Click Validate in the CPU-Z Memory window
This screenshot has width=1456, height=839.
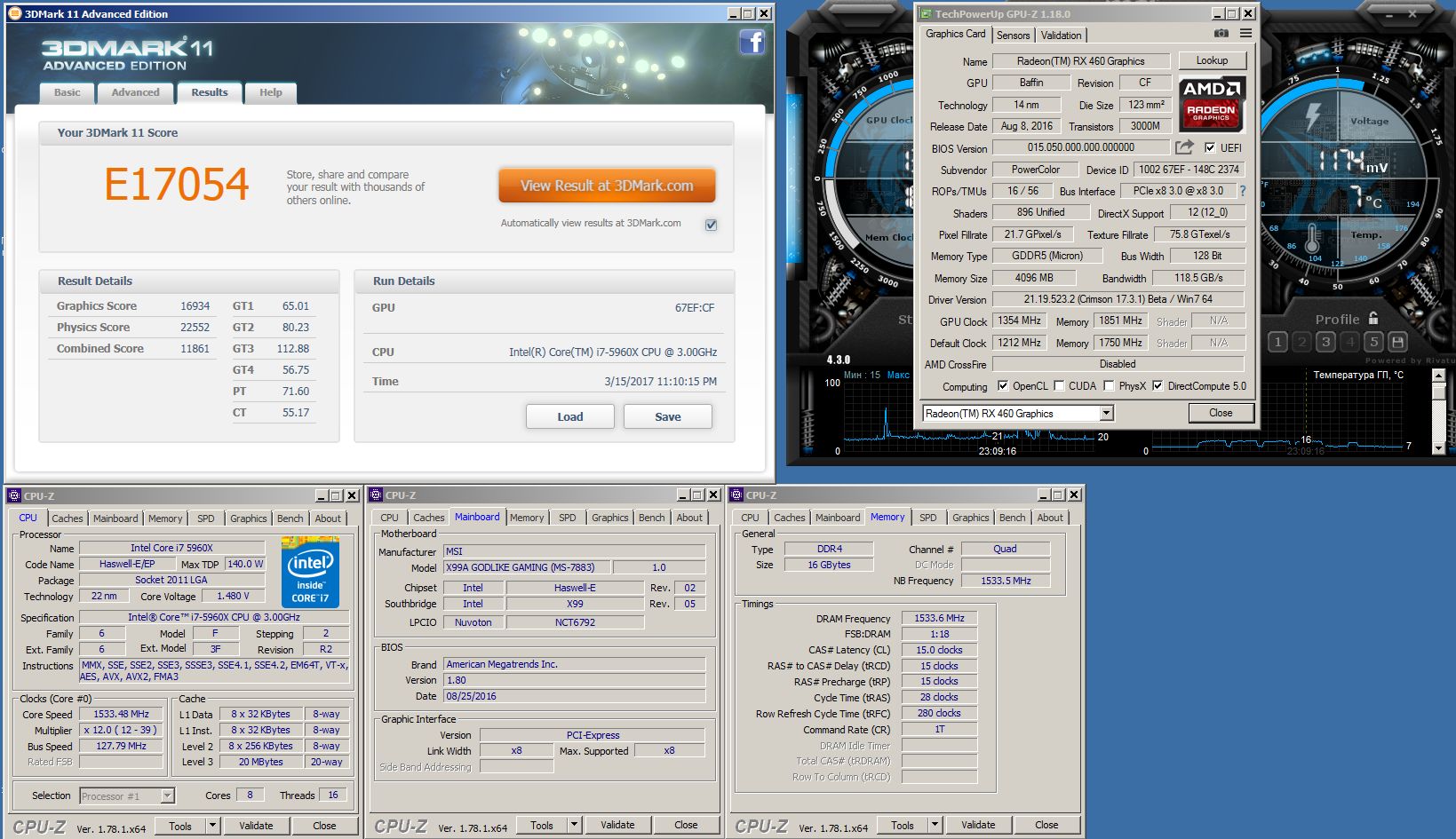pyautogui.click(x=978, y=825)
